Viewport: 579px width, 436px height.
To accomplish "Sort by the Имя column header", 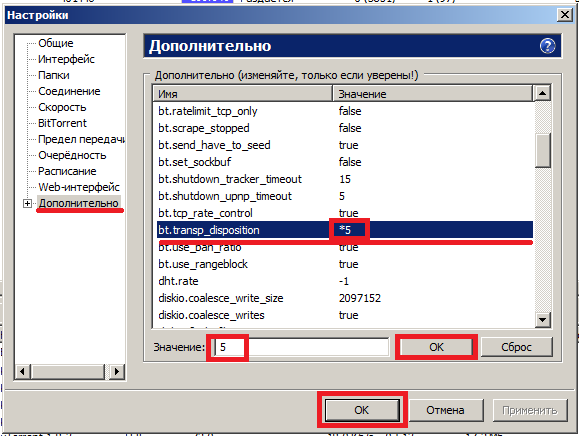I will click(x=243, y=94).
